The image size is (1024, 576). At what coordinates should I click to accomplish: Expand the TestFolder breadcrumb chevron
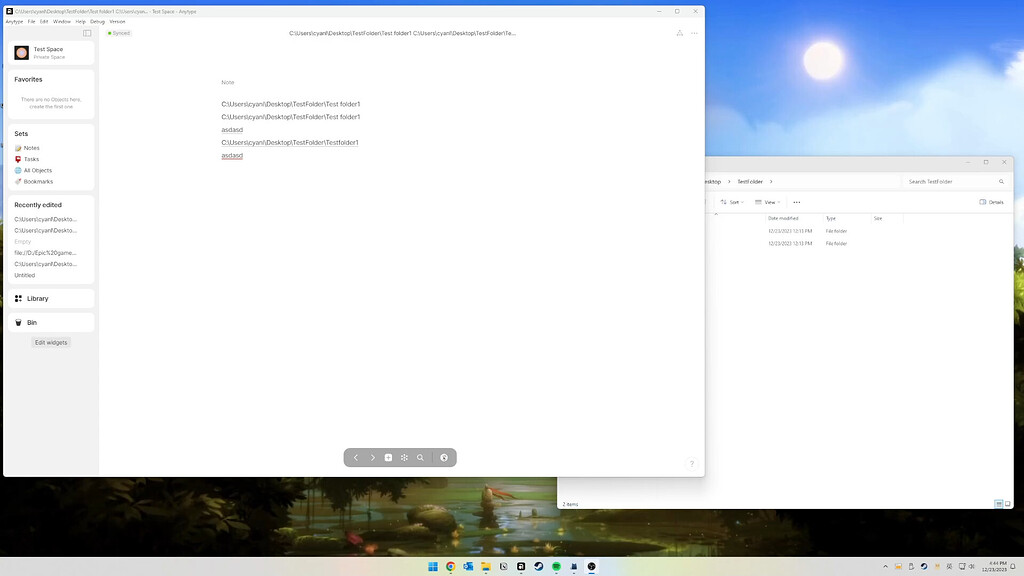pyautogui.click(x=771, y=181)
